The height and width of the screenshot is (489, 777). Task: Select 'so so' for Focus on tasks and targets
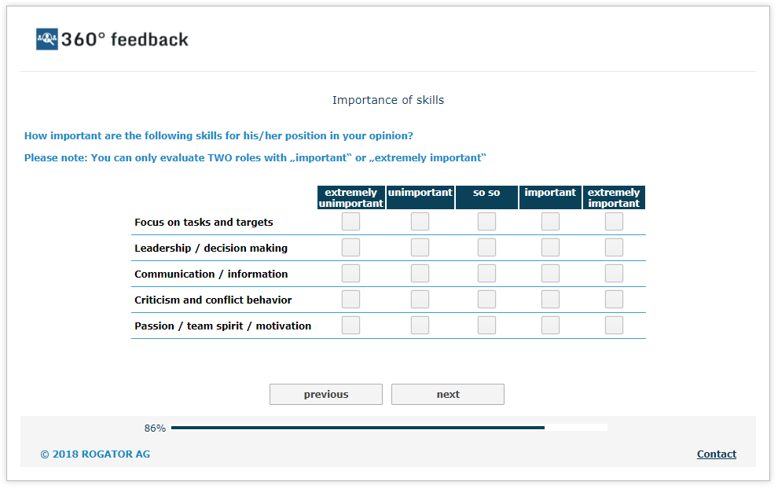pos(487,222)
